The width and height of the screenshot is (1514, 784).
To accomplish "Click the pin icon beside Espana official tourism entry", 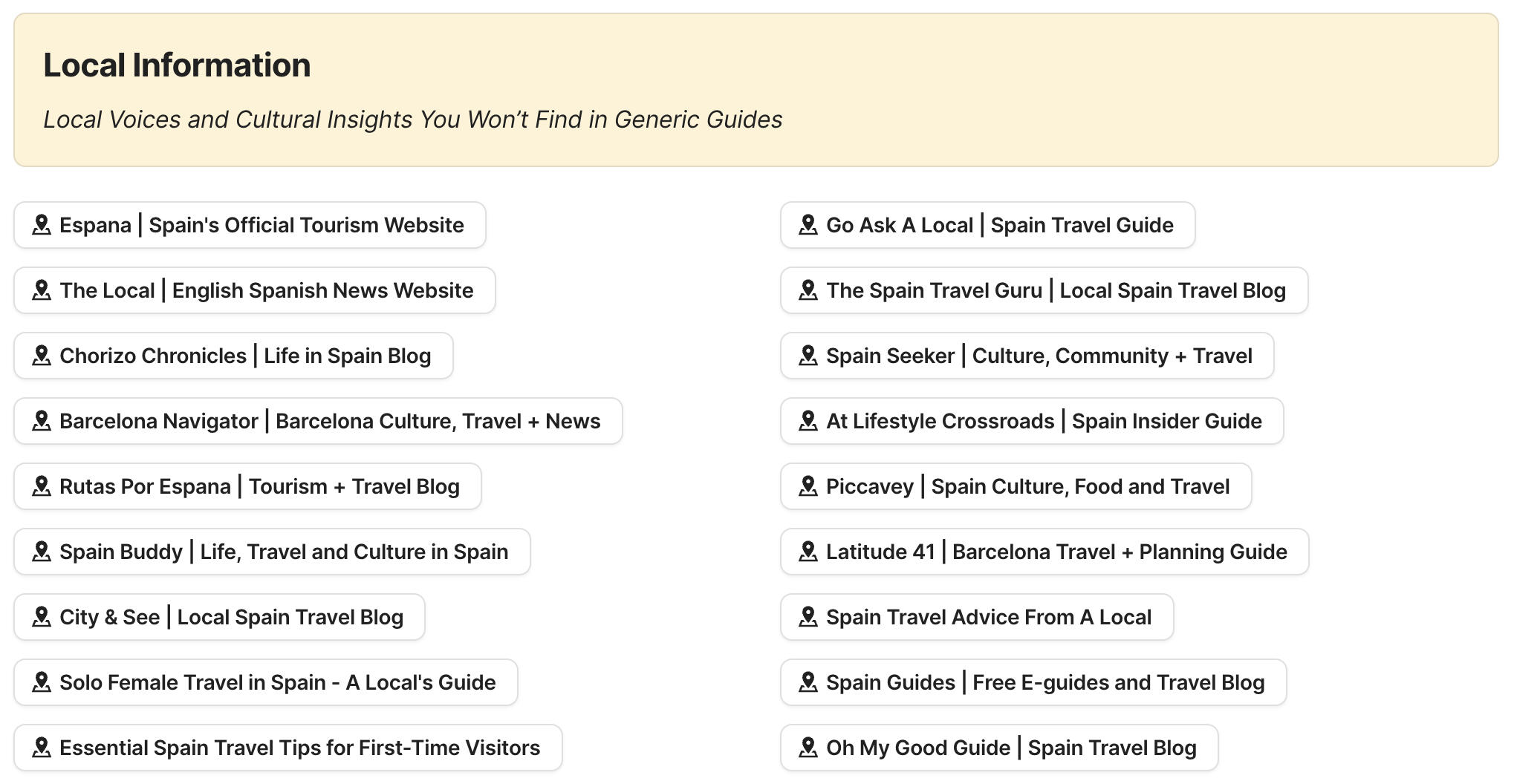I will [x=42, y=225].
